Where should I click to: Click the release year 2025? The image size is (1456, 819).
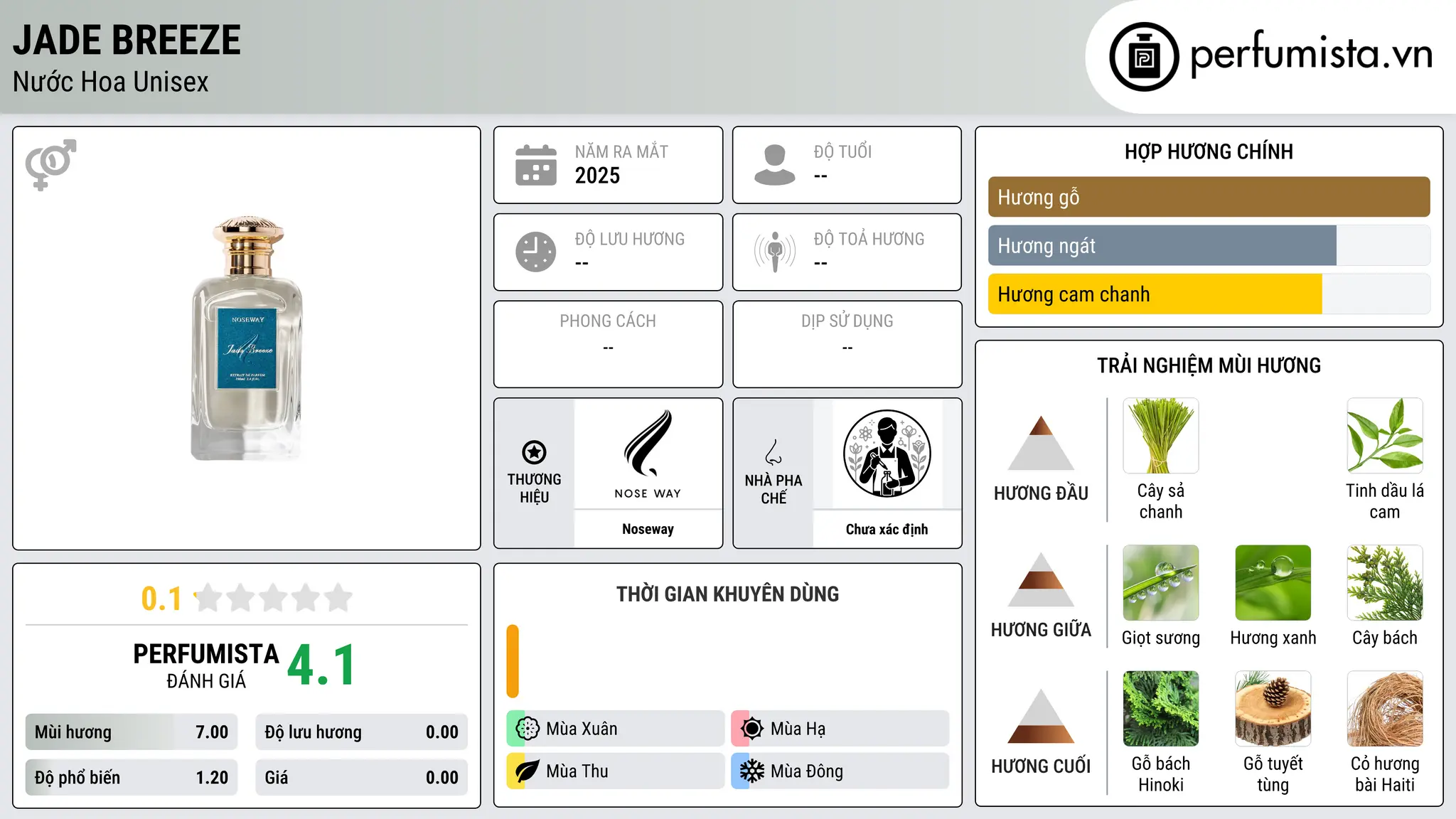(597, 176)
